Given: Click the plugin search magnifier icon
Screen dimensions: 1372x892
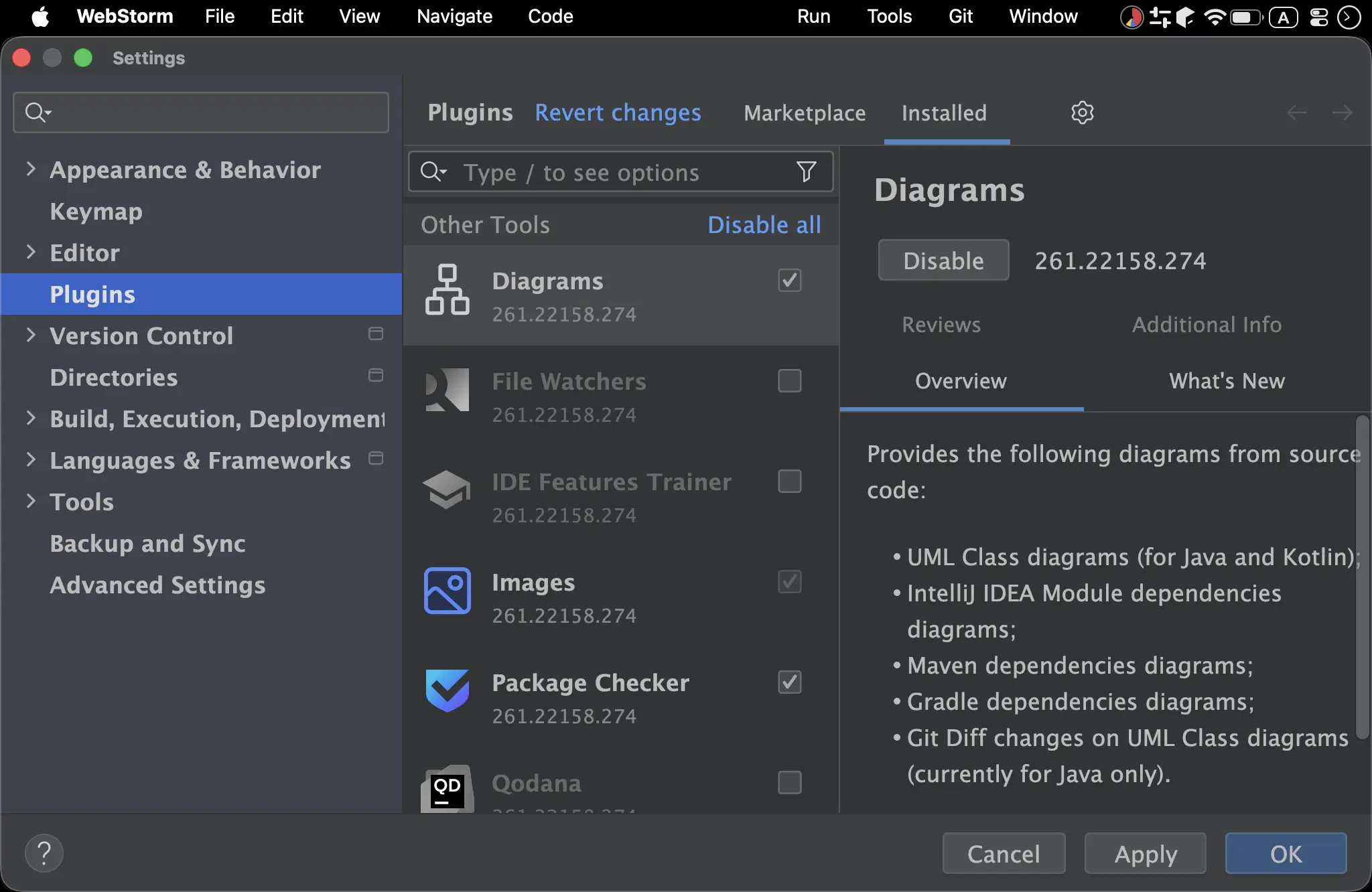Looking at the screenshot, I should pos(433,172).
